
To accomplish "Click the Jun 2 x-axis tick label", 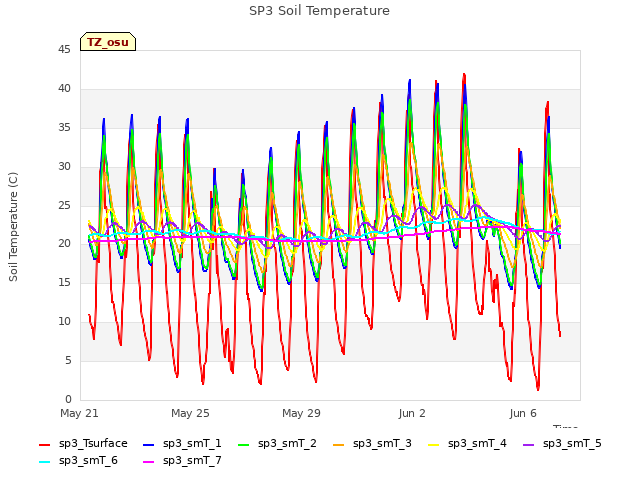I will pyautogui.click(x=412, y=413).
